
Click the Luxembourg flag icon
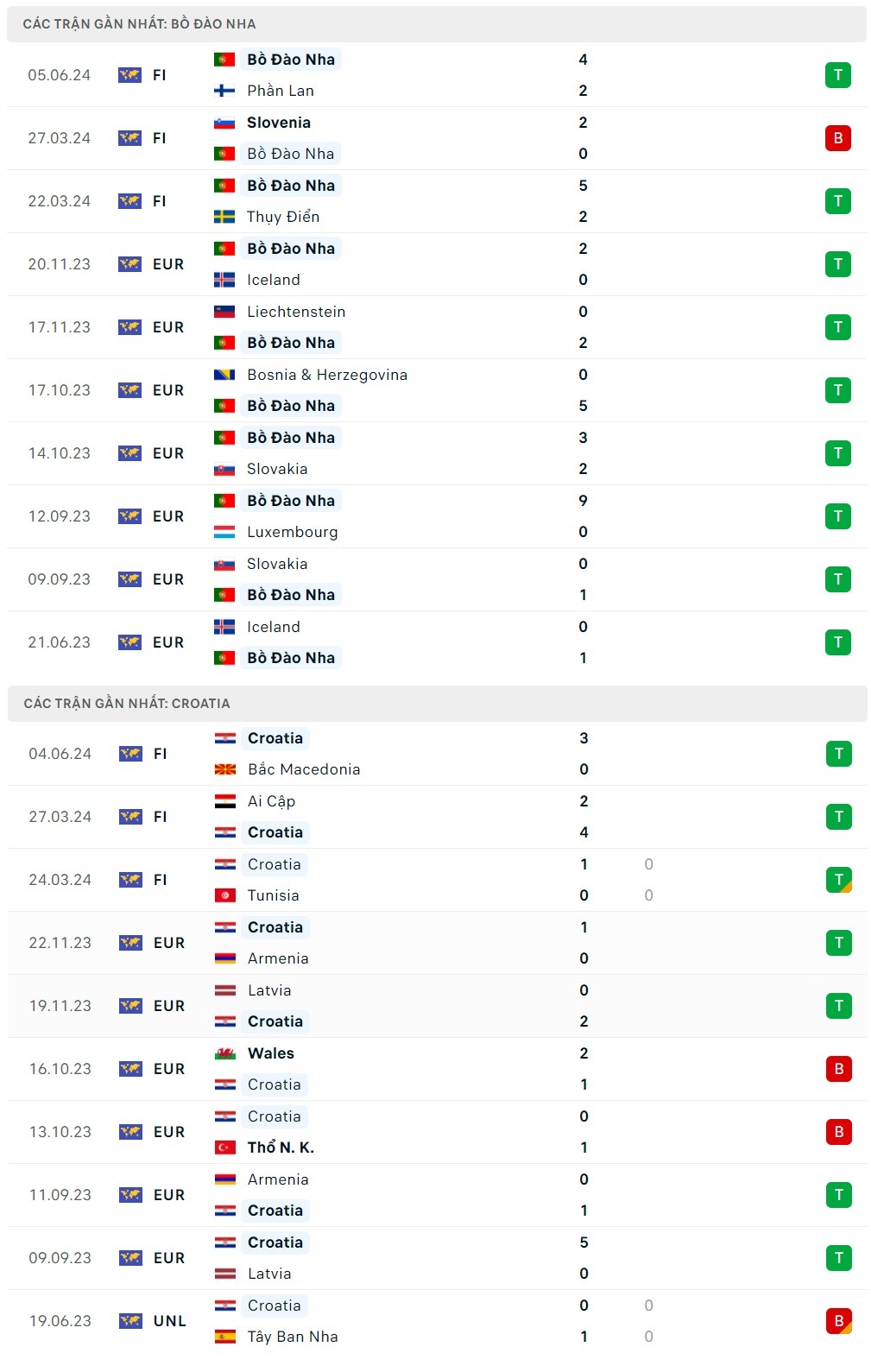click(224, 532)
